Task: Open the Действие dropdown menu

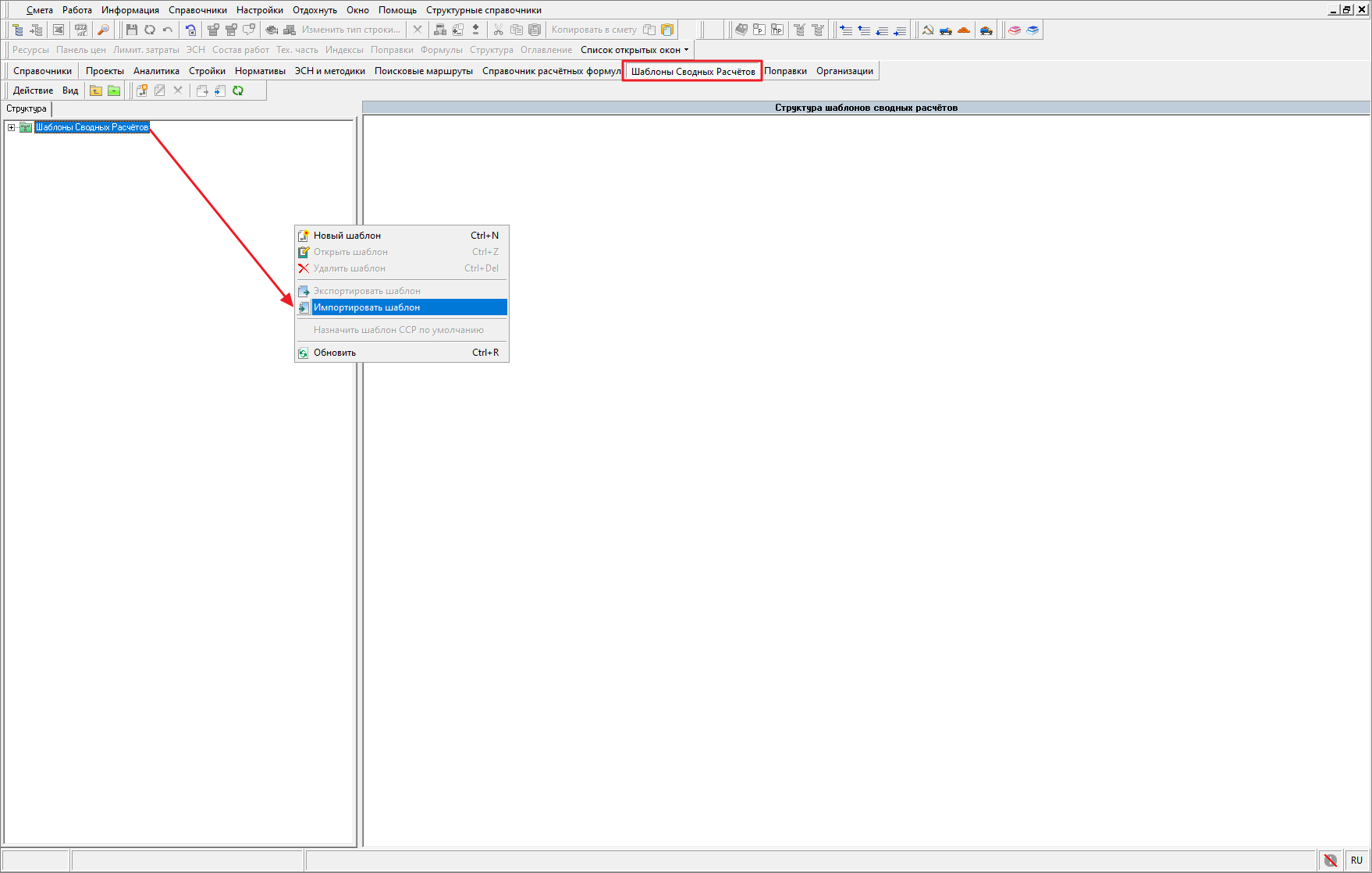Action: coord(33,90)
